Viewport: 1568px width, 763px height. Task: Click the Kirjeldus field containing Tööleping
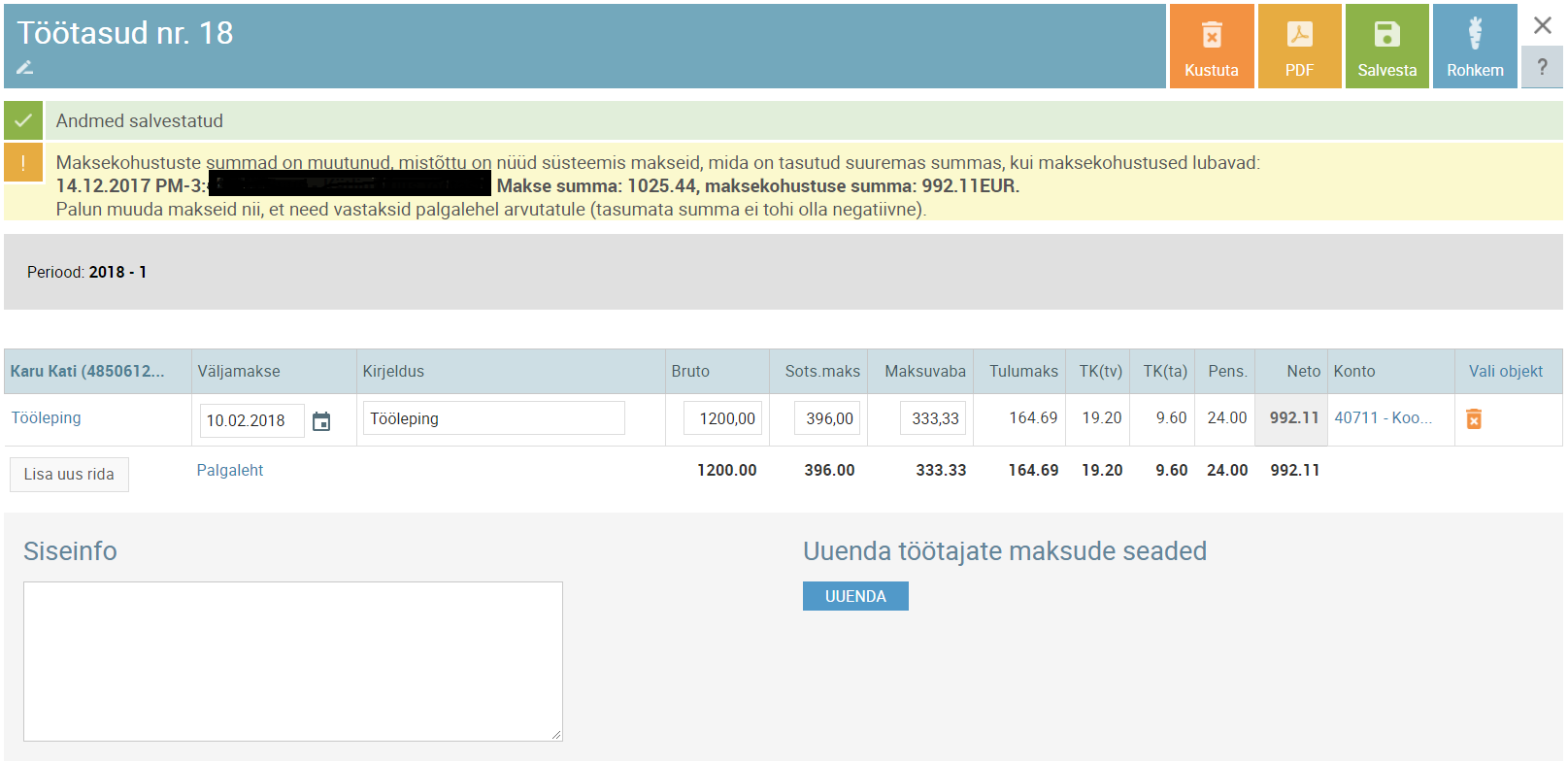(x=493, y=418)
